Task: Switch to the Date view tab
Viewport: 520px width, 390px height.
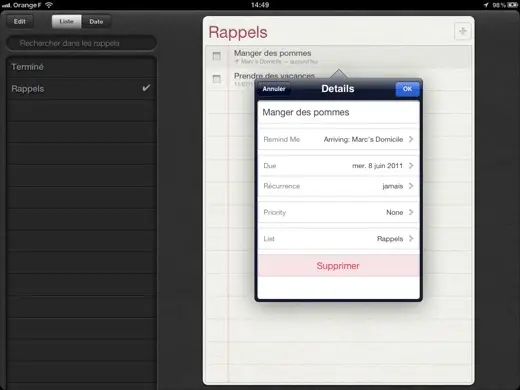Action: [96, 22]
